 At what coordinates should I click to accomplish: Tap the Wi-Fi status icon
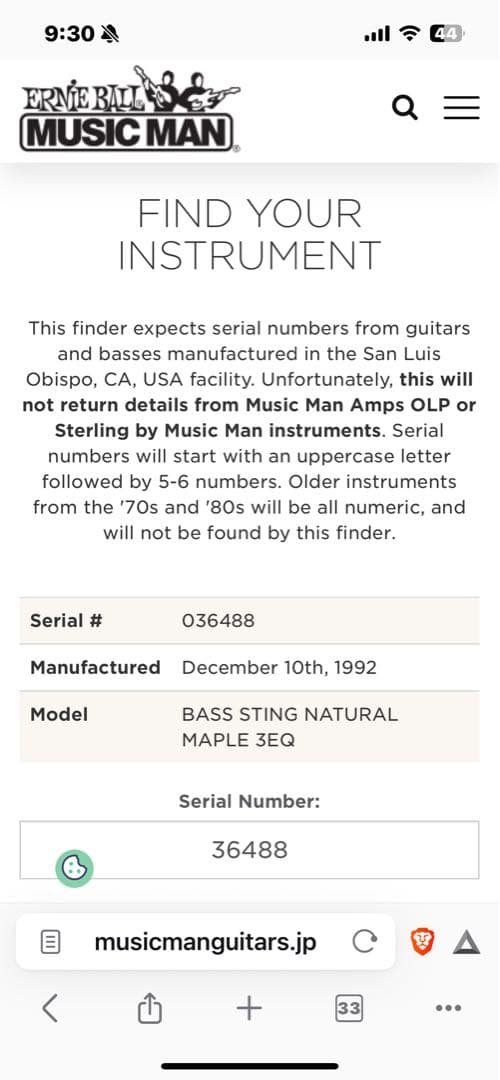[x=411, y=33]
